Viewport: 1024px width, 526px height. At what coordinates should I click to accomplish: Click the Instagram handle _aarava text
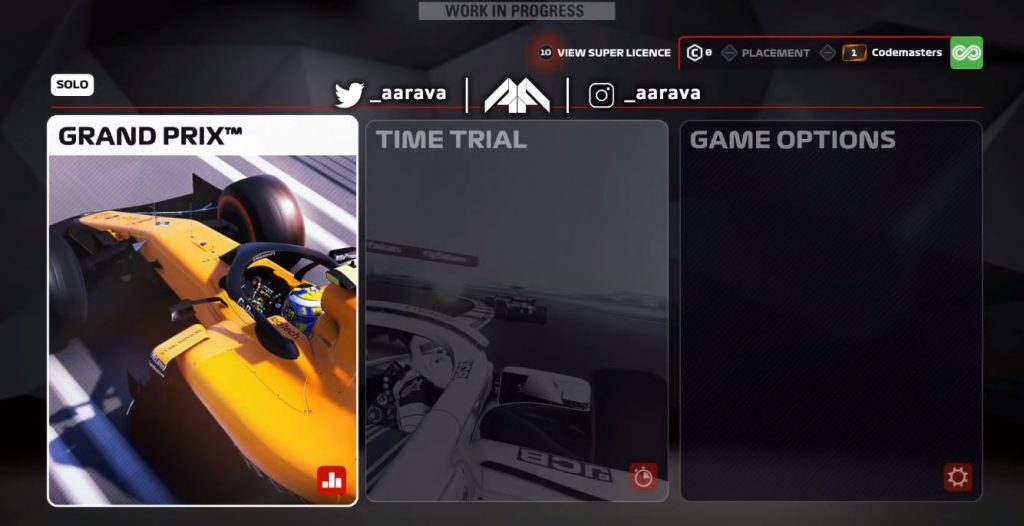[x=662, y=93]
